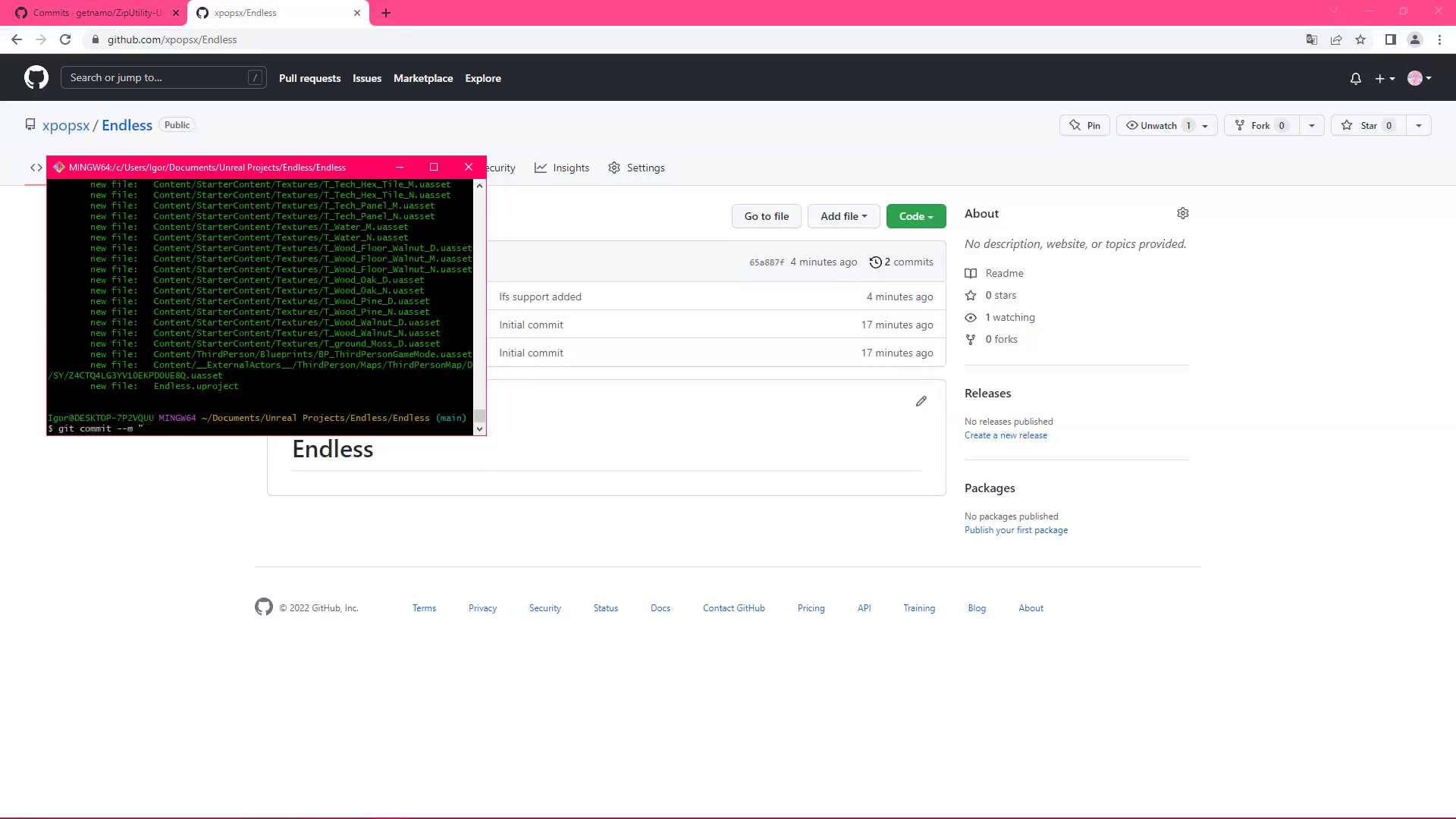Open the repository Settings tab
The width and height of the screenshot is (1456, 819).
click(636, 168)
